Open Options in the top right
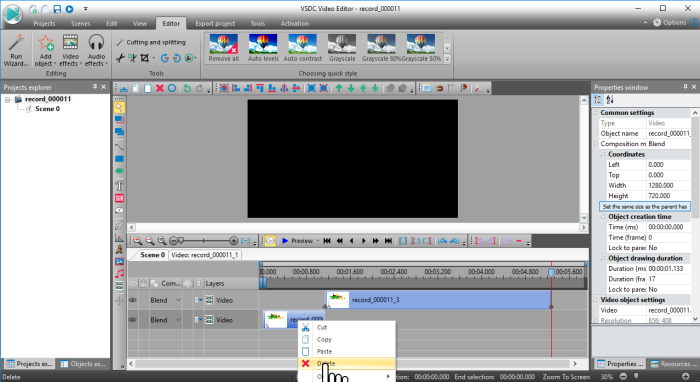Viewport: 700px width, 382px height. (x=670, y=22)
